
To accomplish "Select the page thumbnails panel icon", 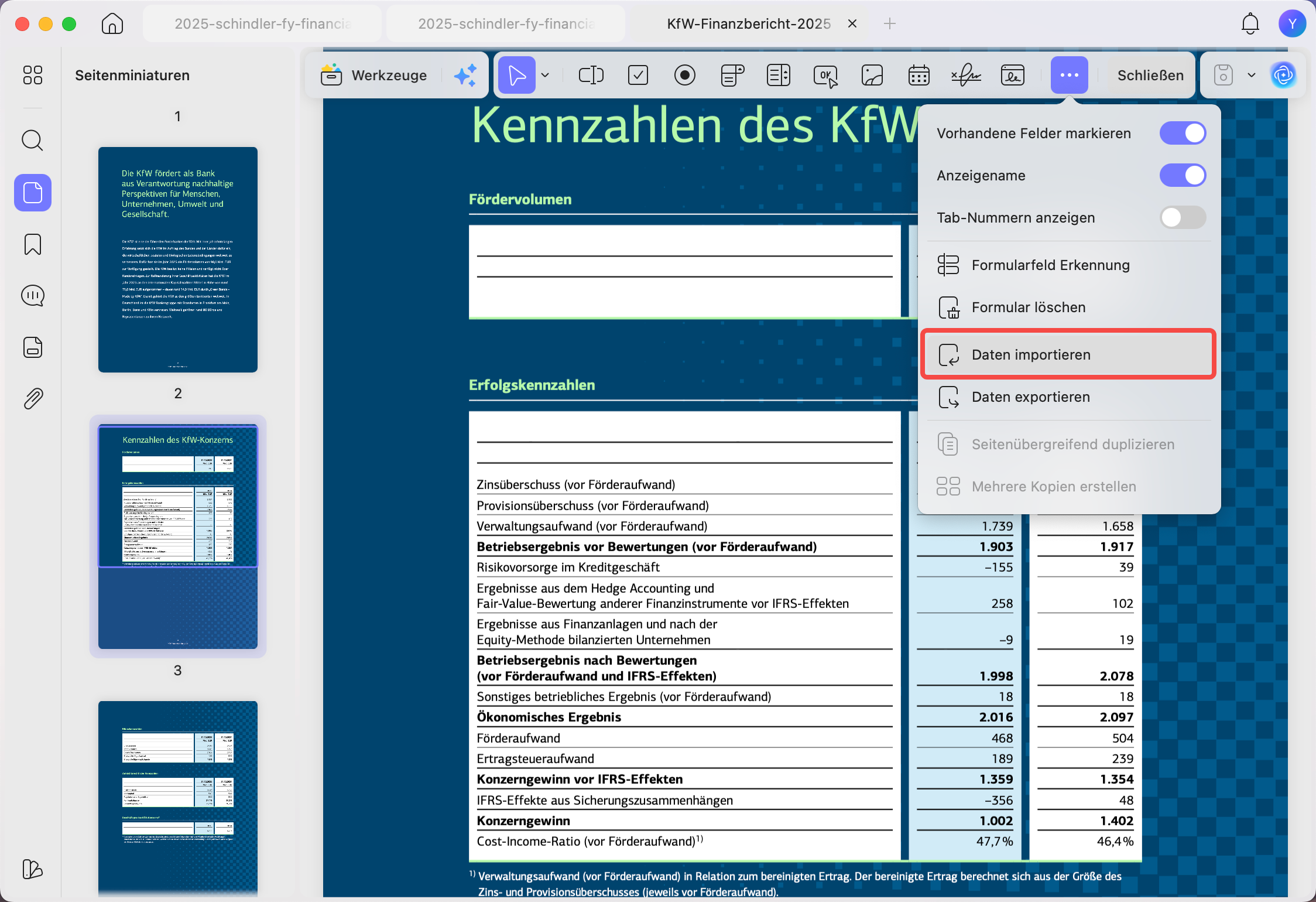I will (x=33, y=193).
